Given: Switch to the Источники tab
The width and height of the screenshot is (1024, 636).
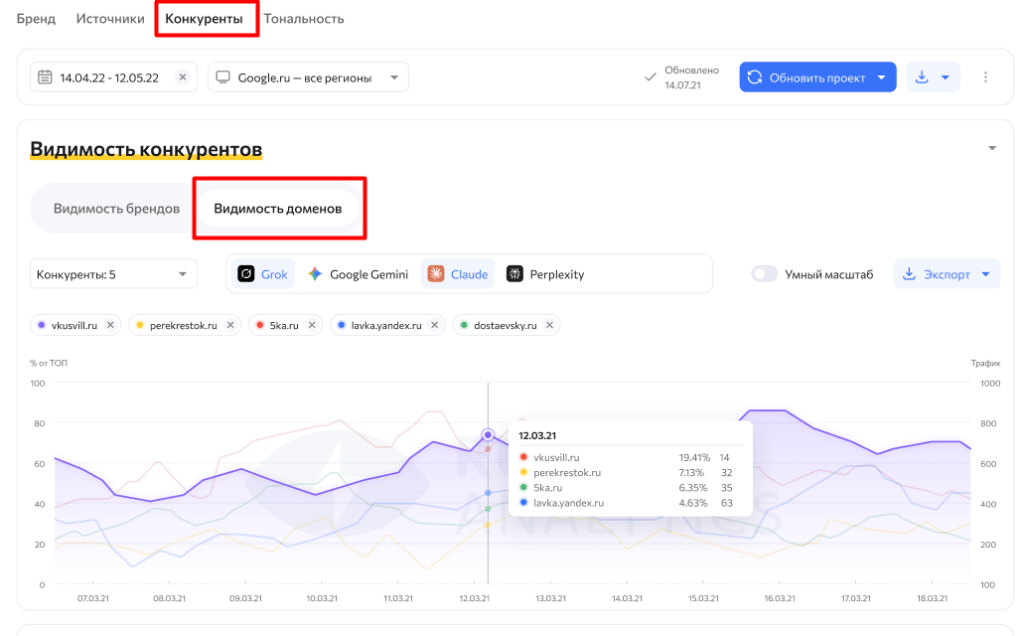Looking at the screenshot, I should click(x=107, y=19).
